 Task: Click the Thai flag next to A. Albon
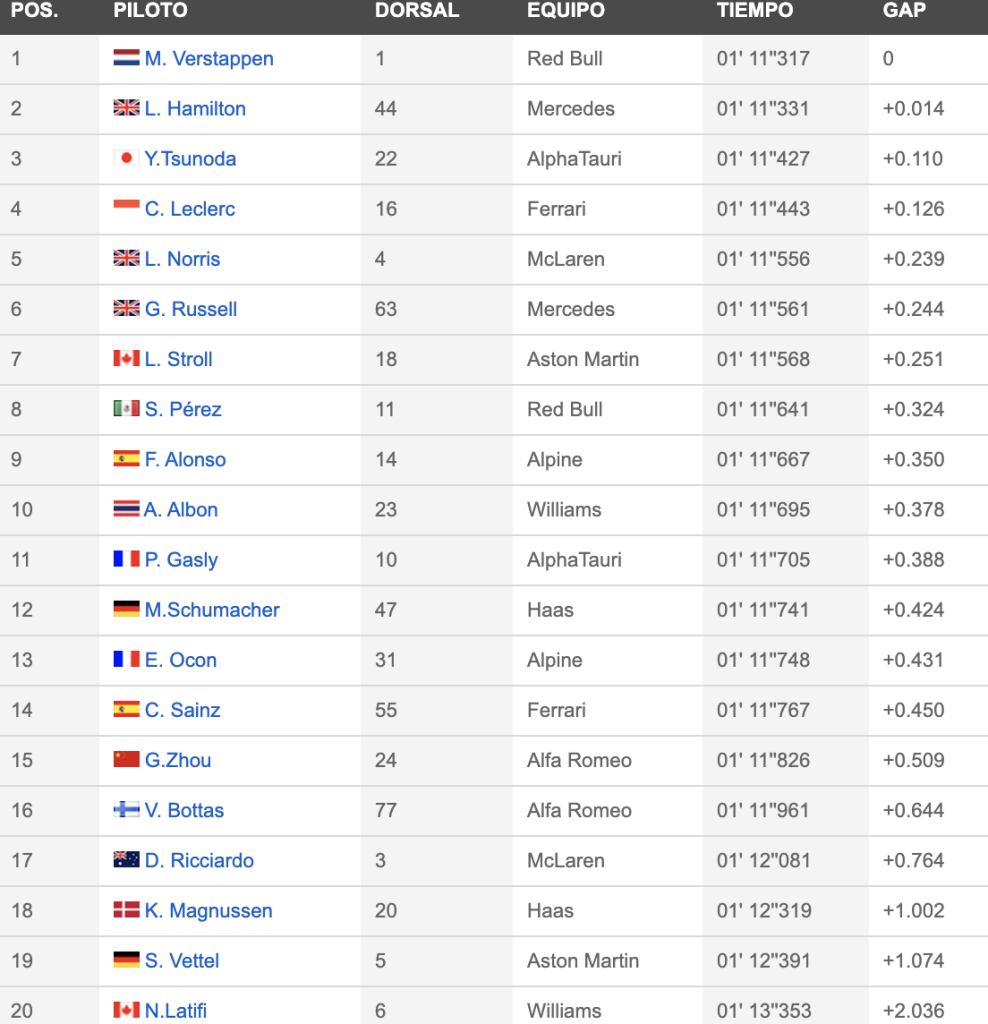(x=126, y=509)
